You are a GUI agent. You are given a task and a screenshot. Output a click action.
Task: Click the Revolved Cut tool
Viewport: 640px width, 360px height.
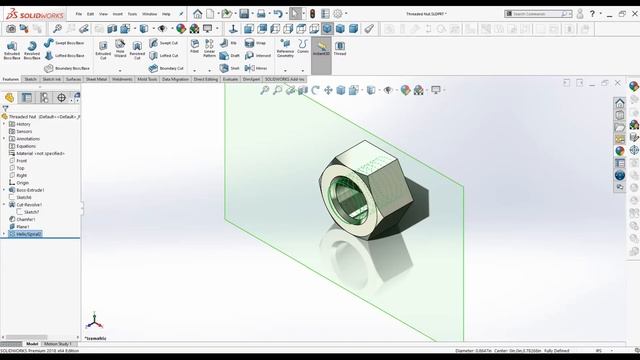(x=137, y=50)
